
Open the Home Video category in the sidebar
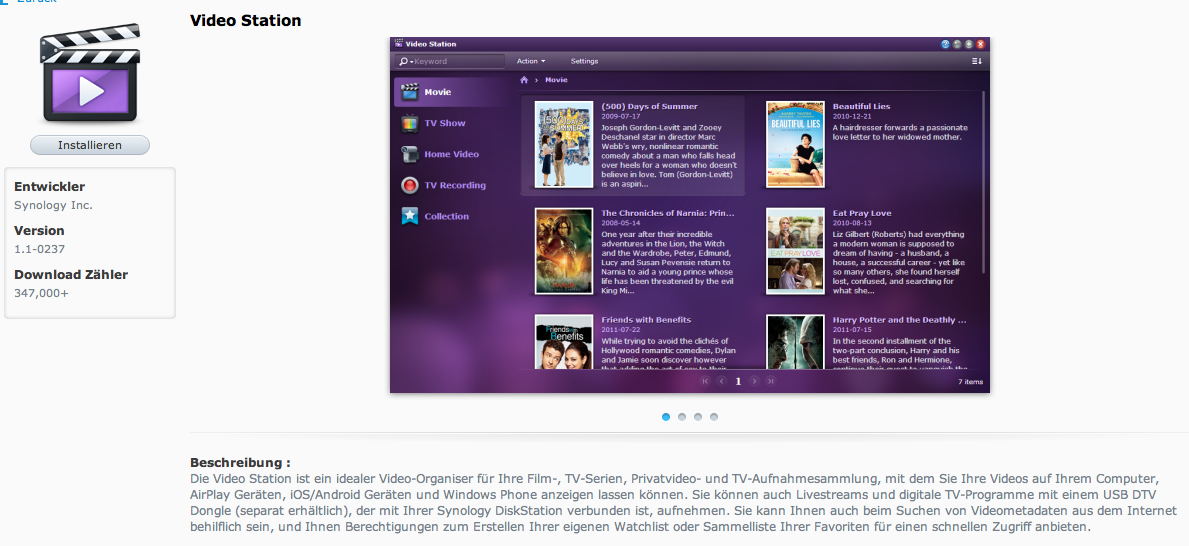(451, 154)
